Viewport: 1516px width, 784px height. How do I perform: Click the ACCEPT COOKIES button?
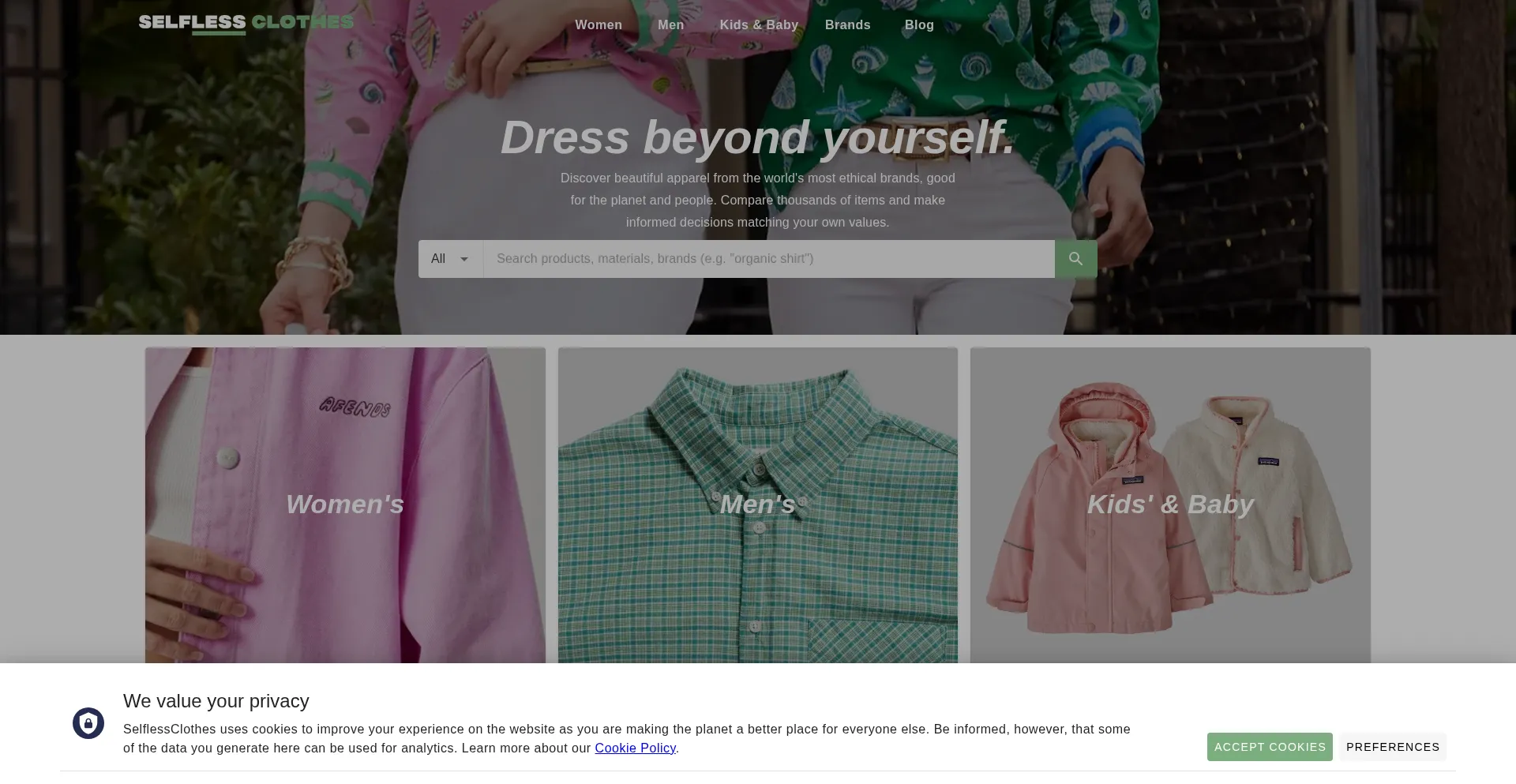pyautogui.click(x=1269, y=746)
